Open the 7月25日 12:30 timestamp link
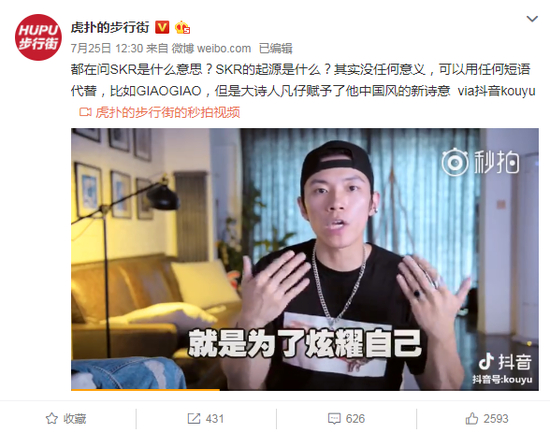This screenshot has width=550, height=433. 107,48
